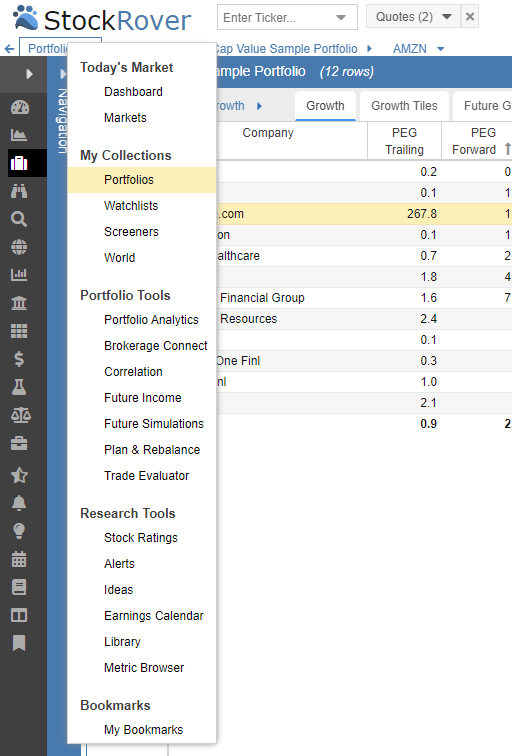This screenshot has height=756, width=512.
Task: Sort by PEG Forward column arrow
Action: coord(507,149)
